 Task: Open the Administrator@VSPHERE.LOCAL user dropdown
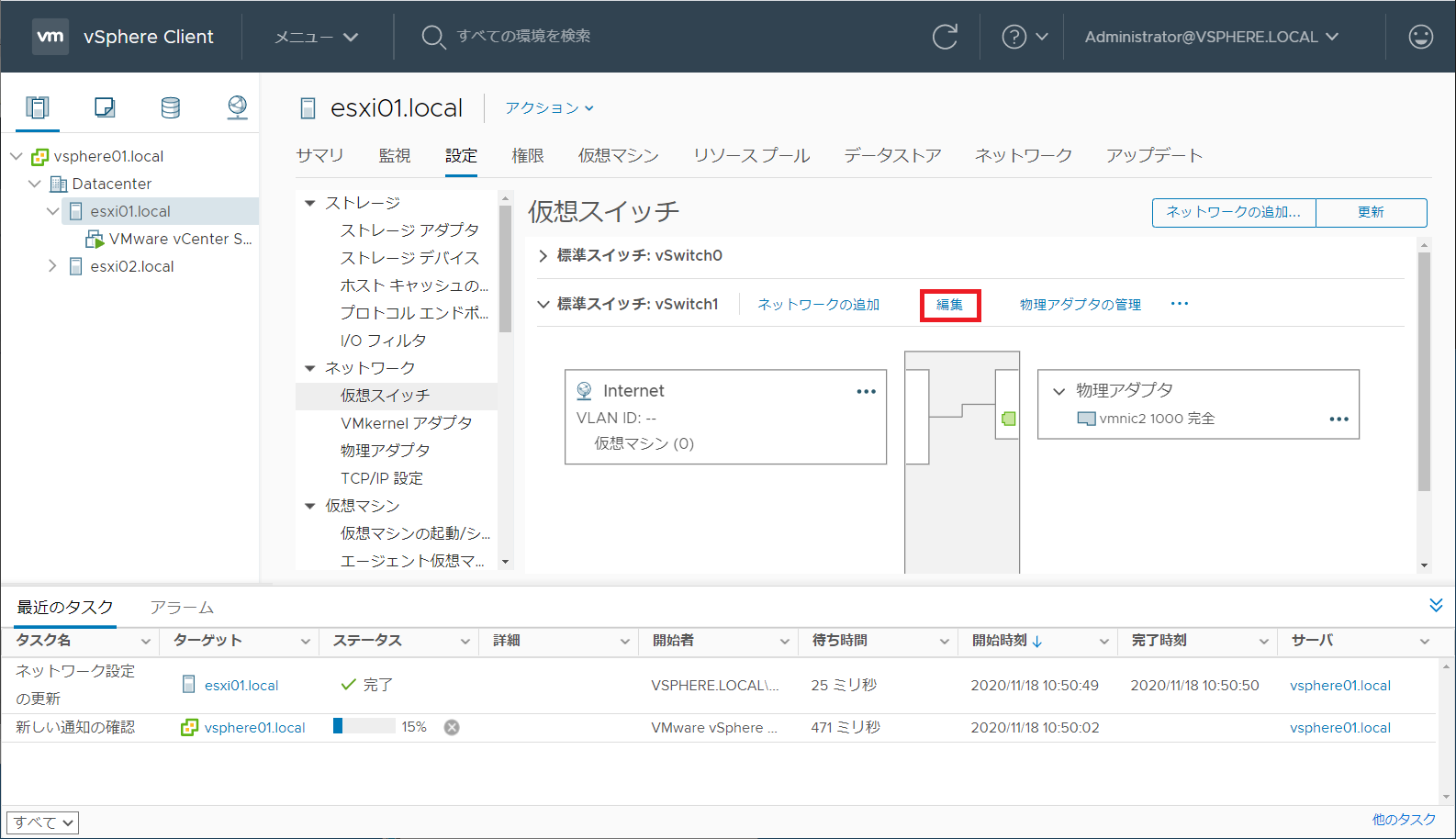click(1211, 37)
